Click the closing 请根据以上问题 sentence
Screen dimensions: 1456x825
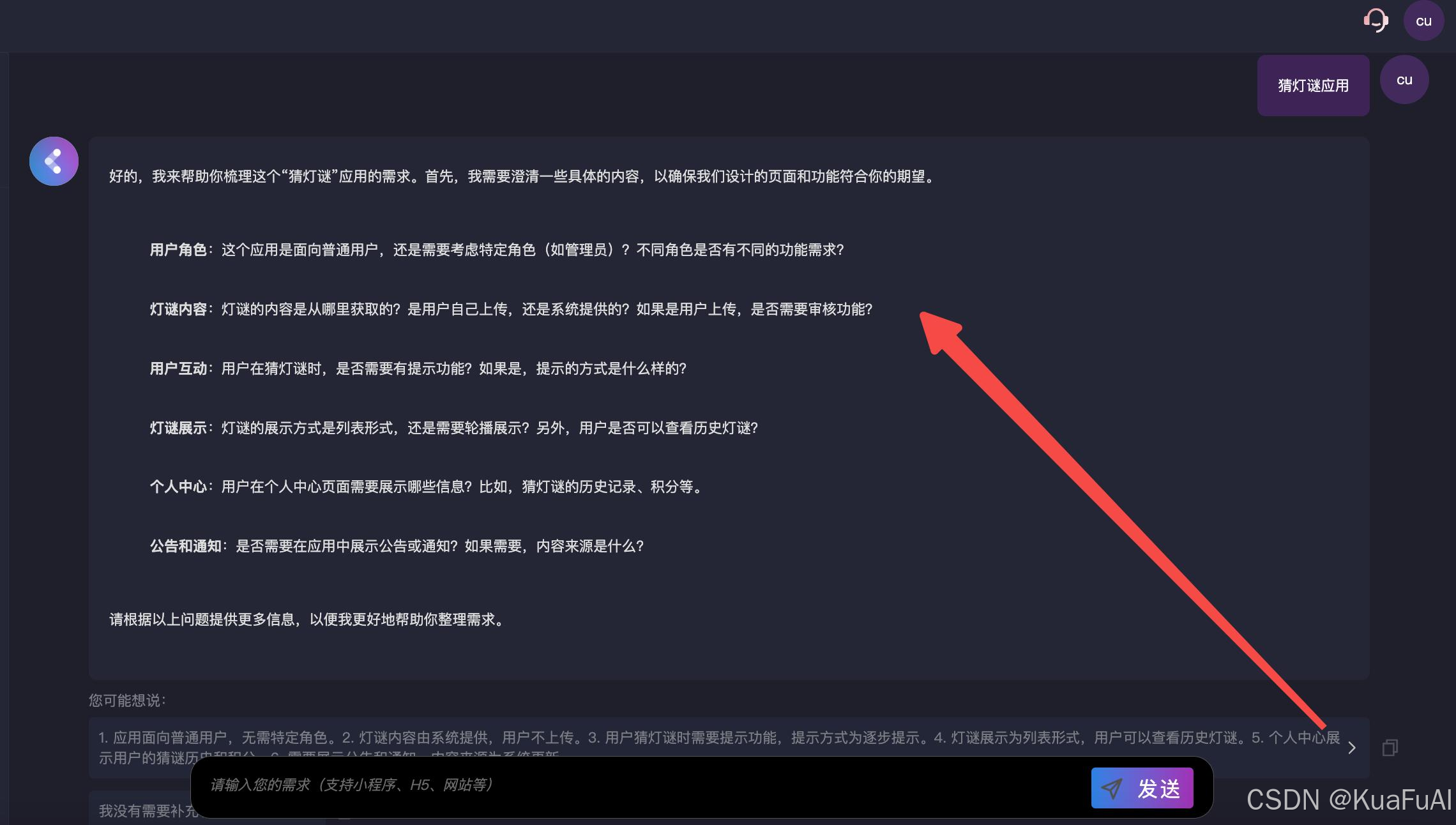pos(307,619)
